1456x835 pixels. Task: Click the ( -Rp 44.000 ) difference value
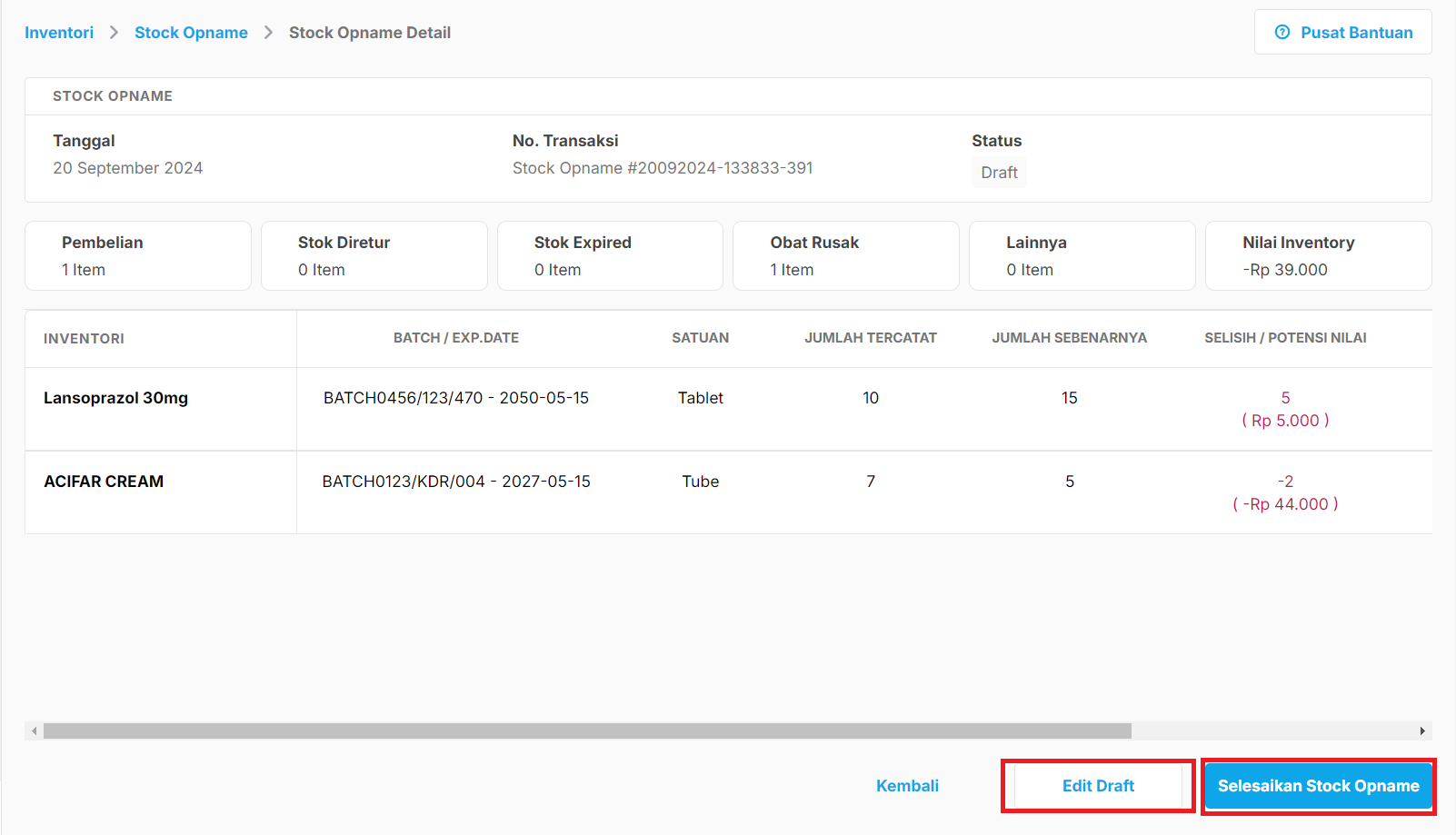pos(1285,504)
